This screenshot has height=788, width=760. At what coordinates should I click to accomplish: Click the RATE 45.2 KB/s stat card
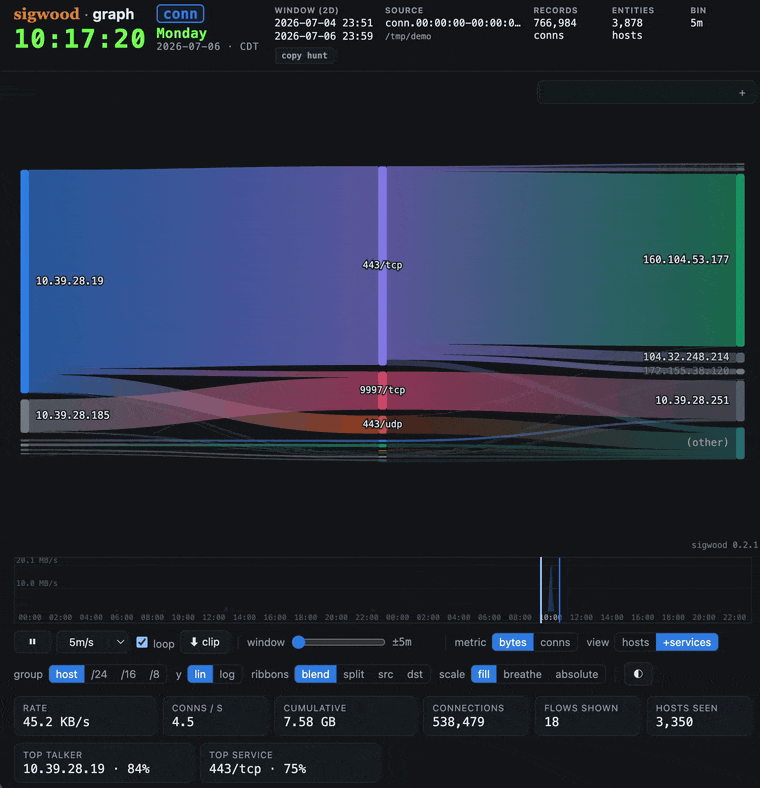tap(84, 716)
